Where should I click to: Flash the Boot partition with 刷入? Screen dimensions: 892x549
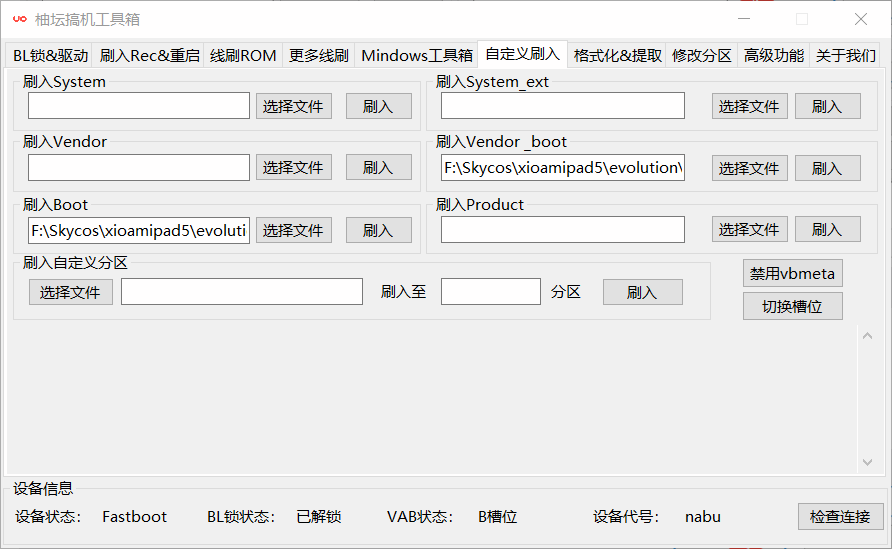378,230
